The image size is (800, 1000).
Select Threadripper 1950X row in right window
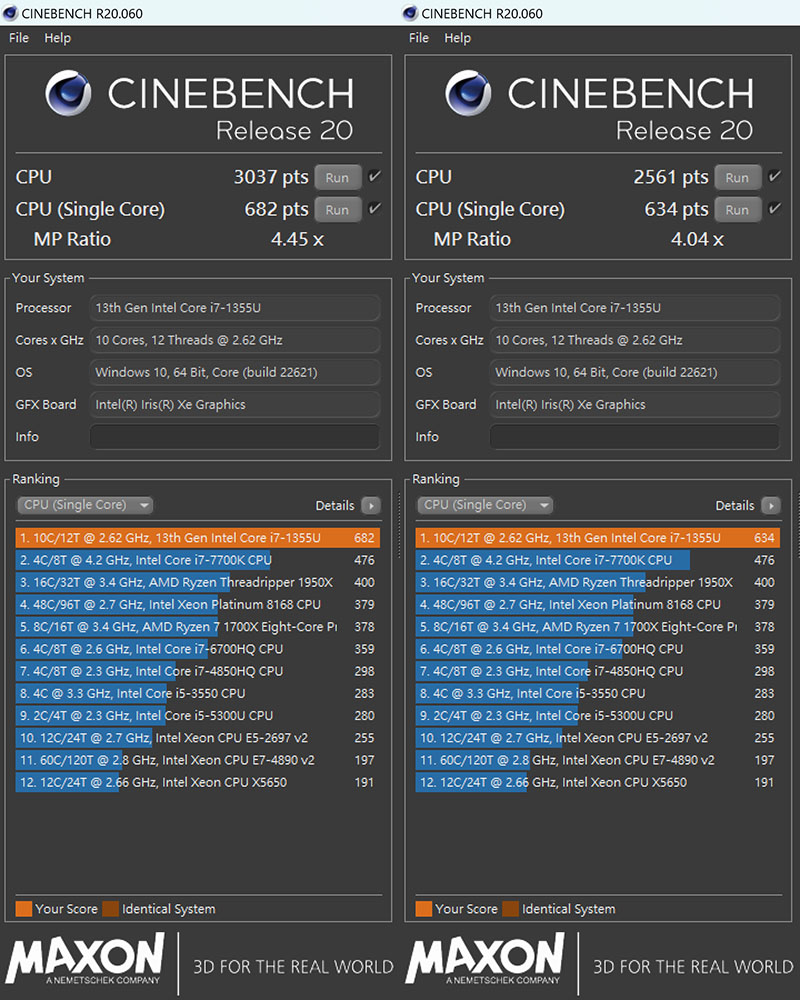point(598,582)
